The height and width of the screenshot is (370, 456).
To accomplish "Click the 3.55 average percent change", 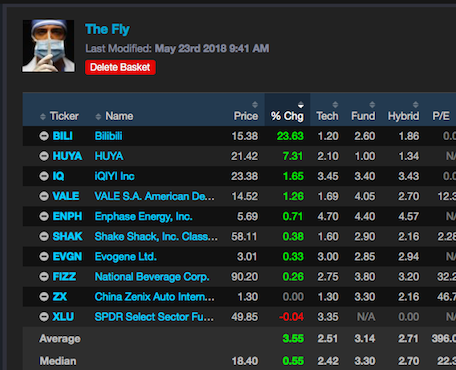I will click(293, 339).
